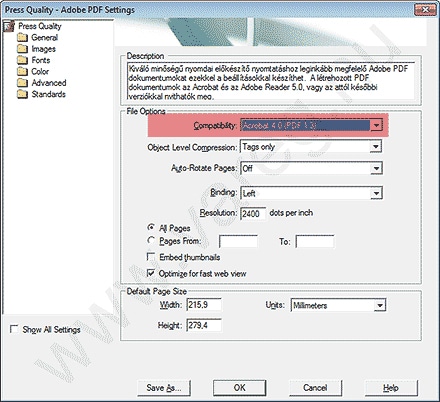Click into the Resolution input field
The height and width of the screenshot is (402, 440).
(x=253, y=213)
